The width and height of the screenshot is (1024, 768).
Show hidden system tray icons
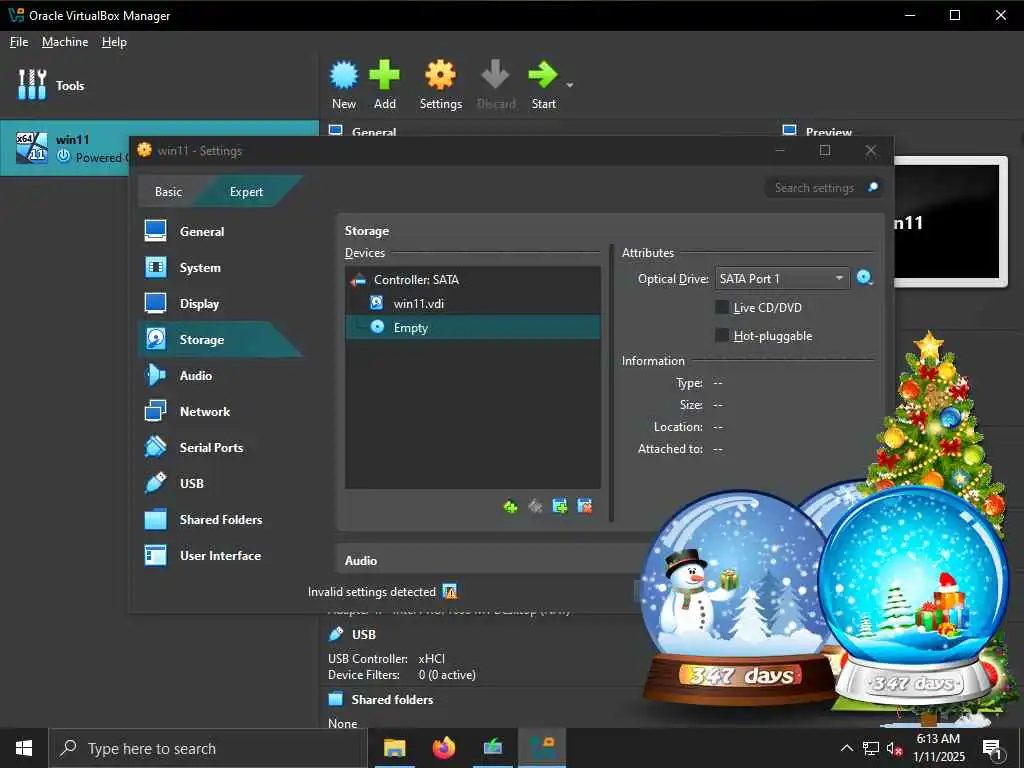(x=846, y=748)
